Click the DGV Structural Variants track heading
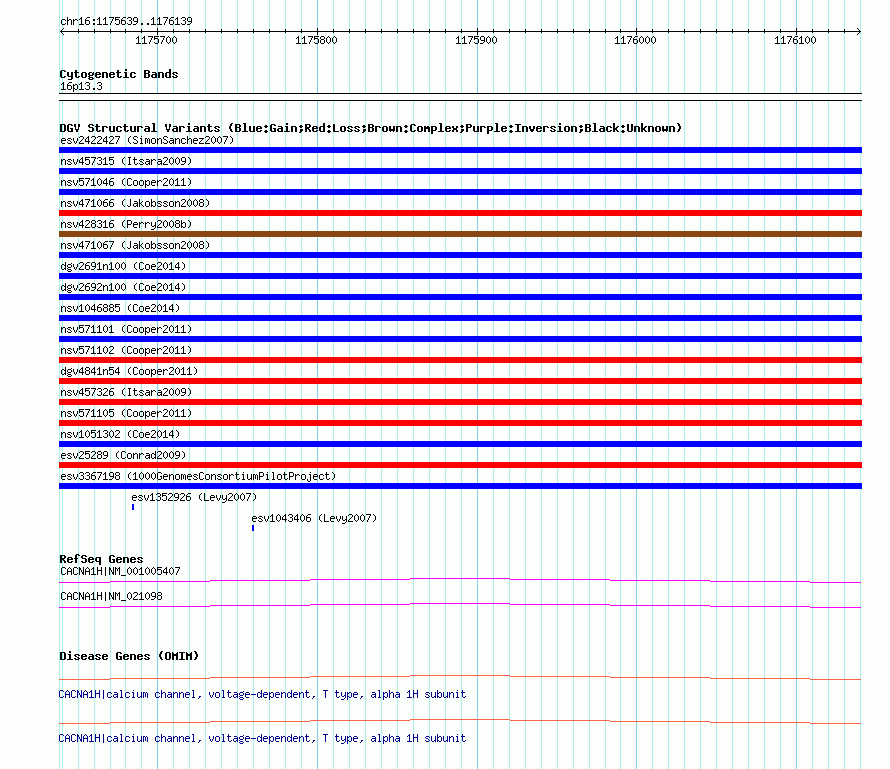Screen dimensions: 890x769 (x=370, y=128)
